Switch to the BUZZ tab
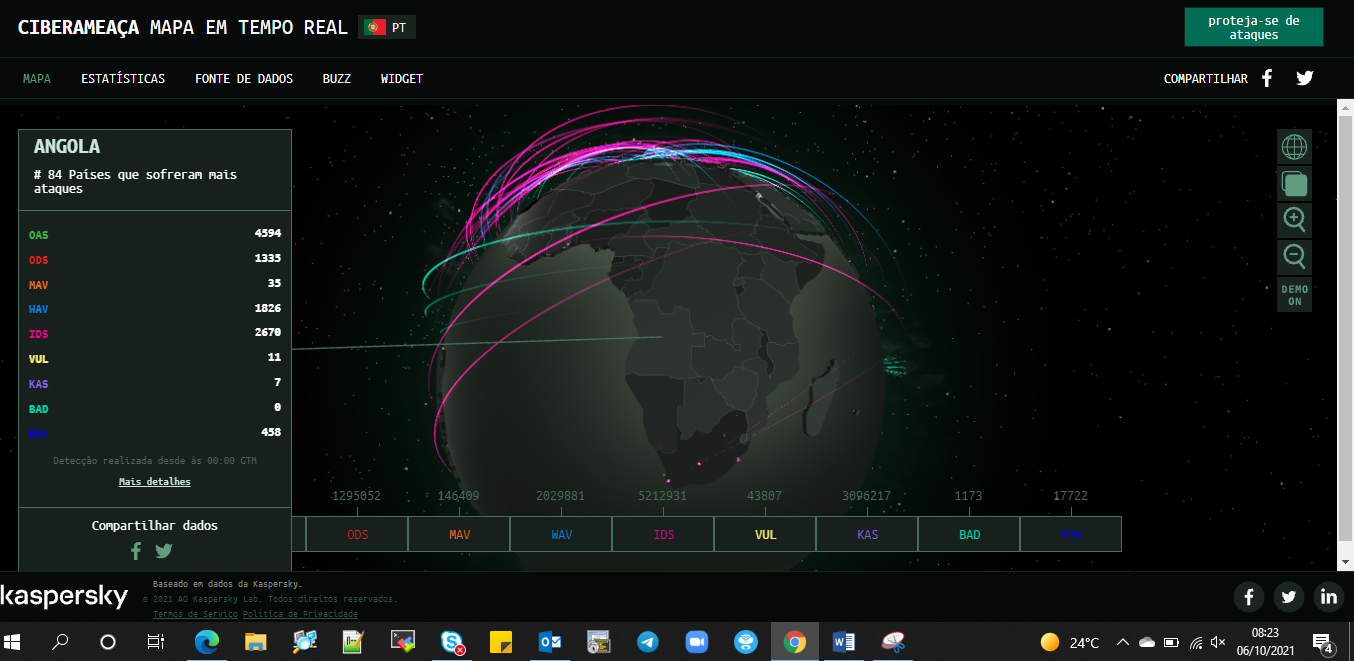 point(337,79)
